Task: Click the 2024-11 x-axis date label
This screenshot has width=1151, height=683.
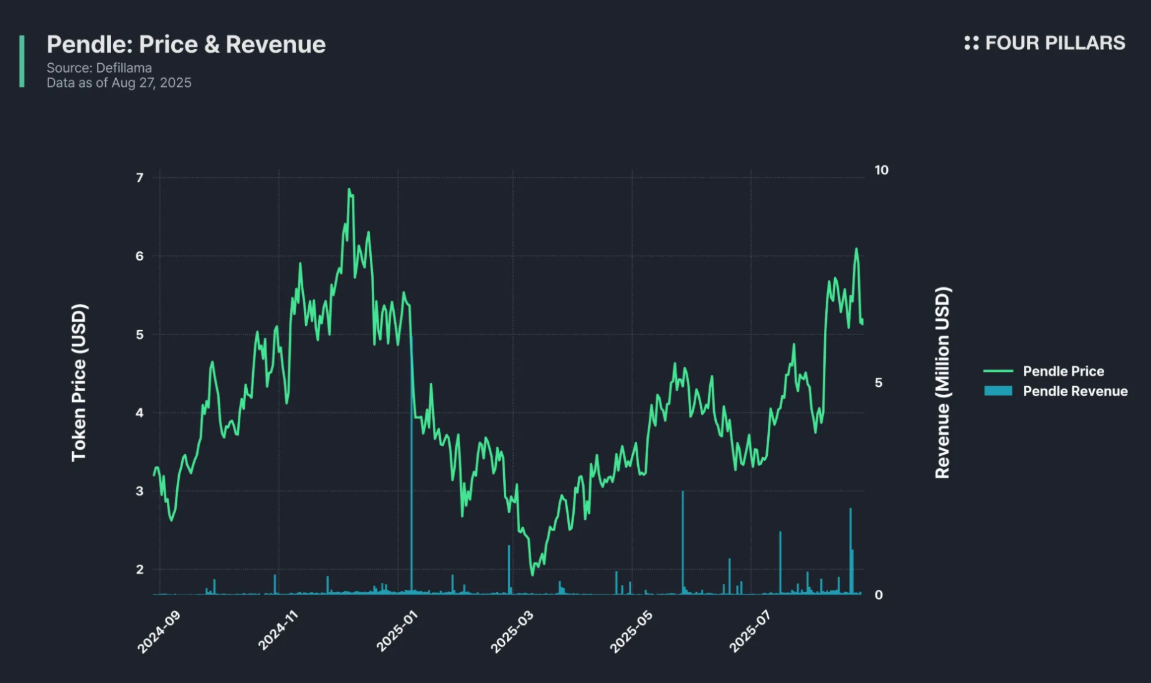Action: coord(279,632)
